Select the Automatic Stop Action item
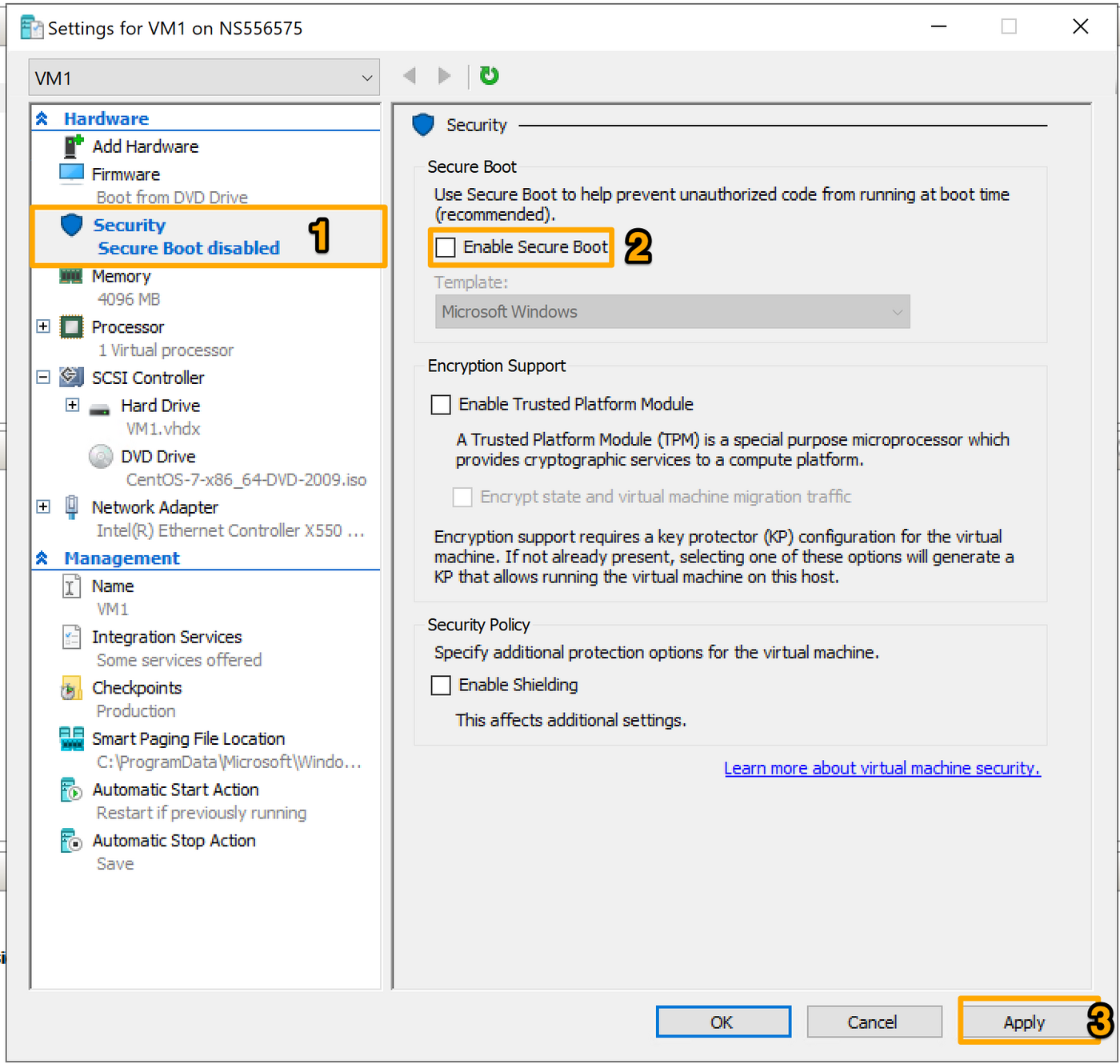 [x=174, y=840]
